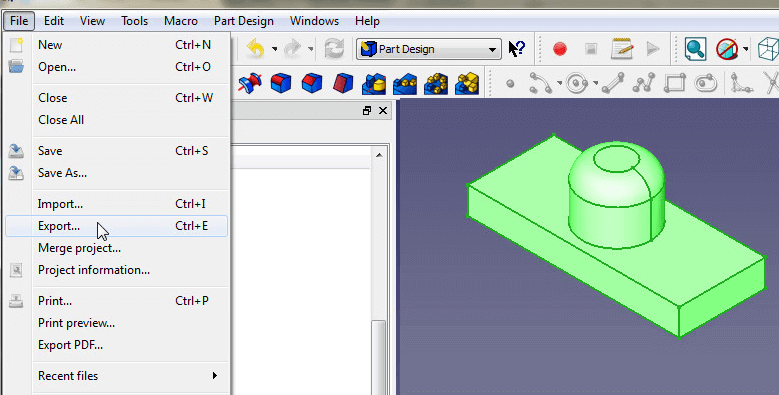Float the side panel with undock button

click(367, 110)
